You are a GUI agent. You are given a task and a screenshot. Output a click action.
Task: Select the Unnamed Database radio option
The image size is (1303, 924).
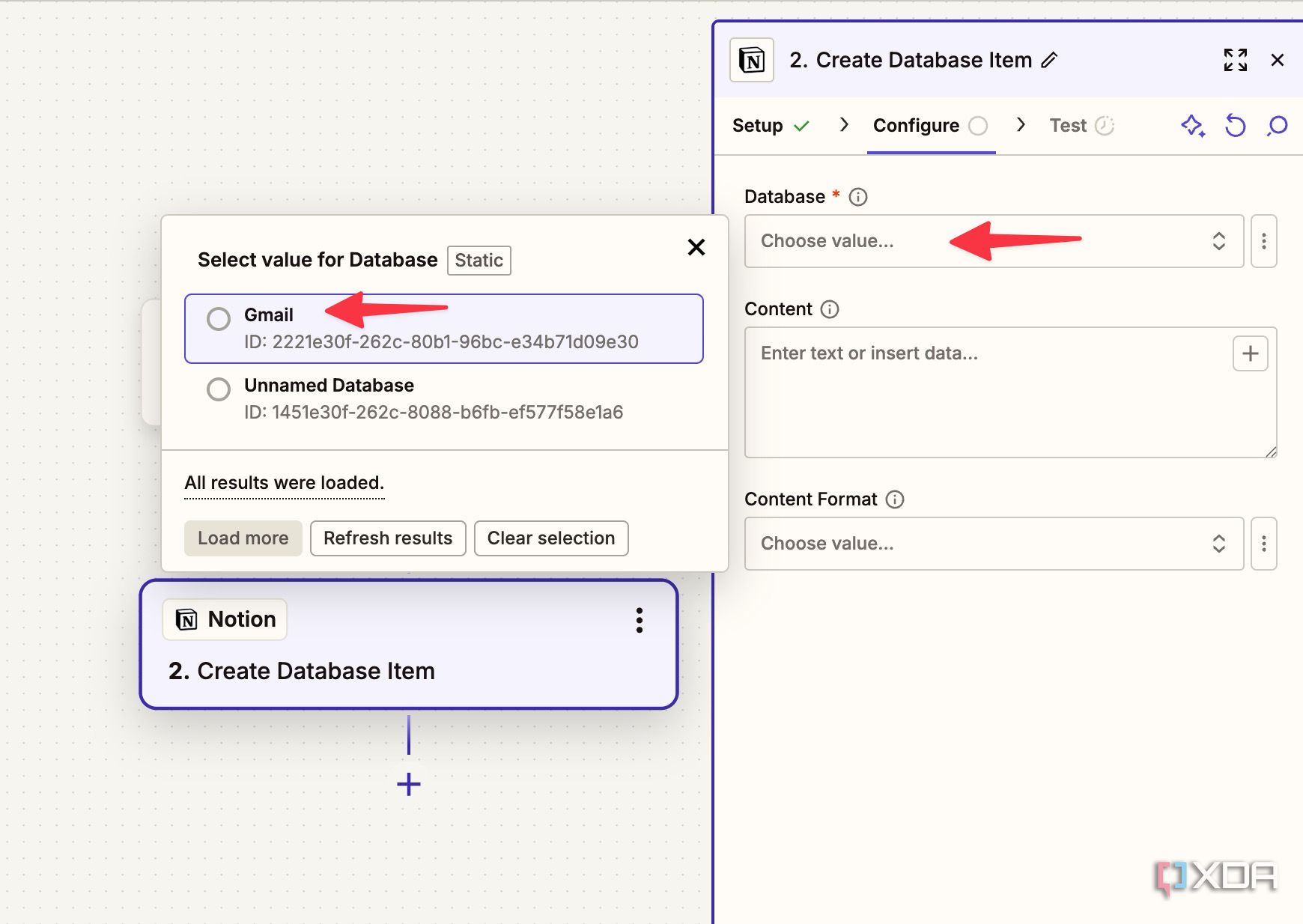click(x=219, y=389)
